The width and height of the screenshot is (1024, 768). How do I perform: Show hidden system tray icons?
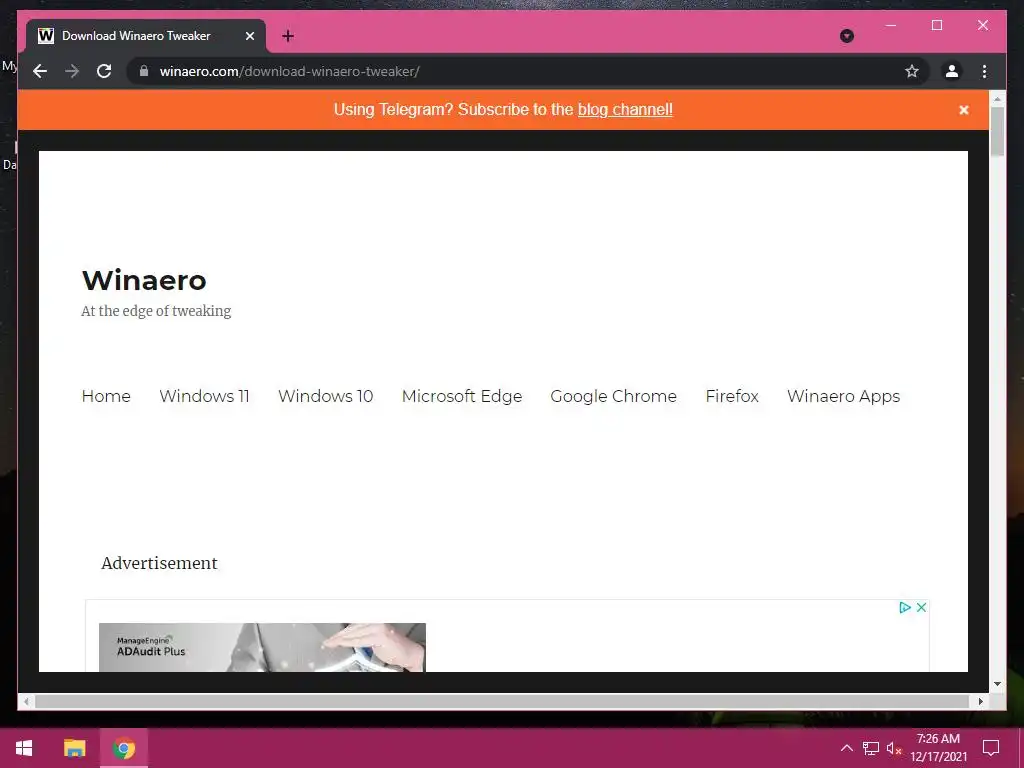846,748
